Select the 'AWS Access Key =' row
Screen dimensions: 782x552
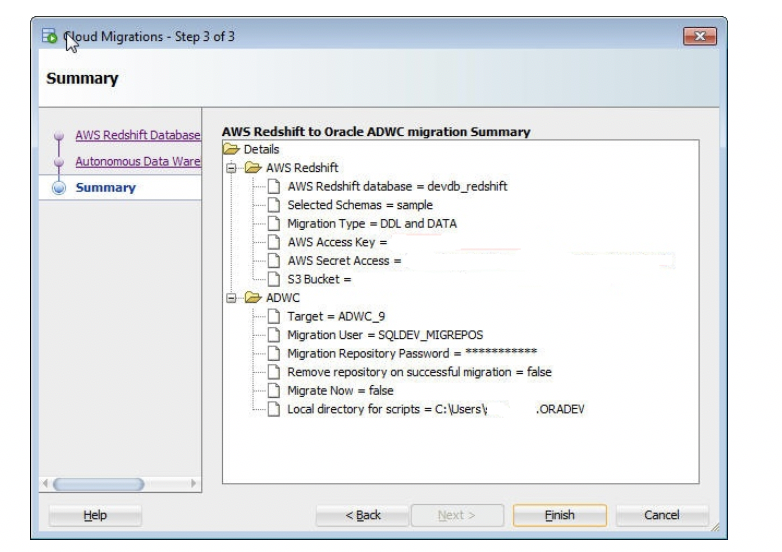coord(337,242)
